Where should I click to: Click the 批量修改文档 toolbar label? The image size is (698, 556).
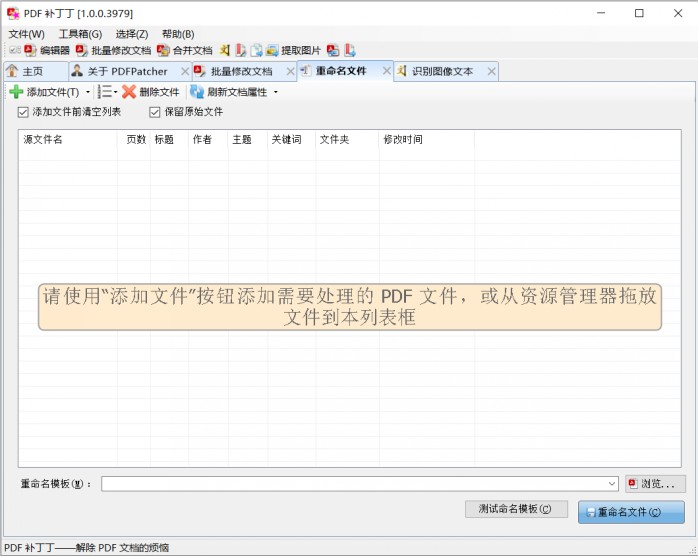121,51
